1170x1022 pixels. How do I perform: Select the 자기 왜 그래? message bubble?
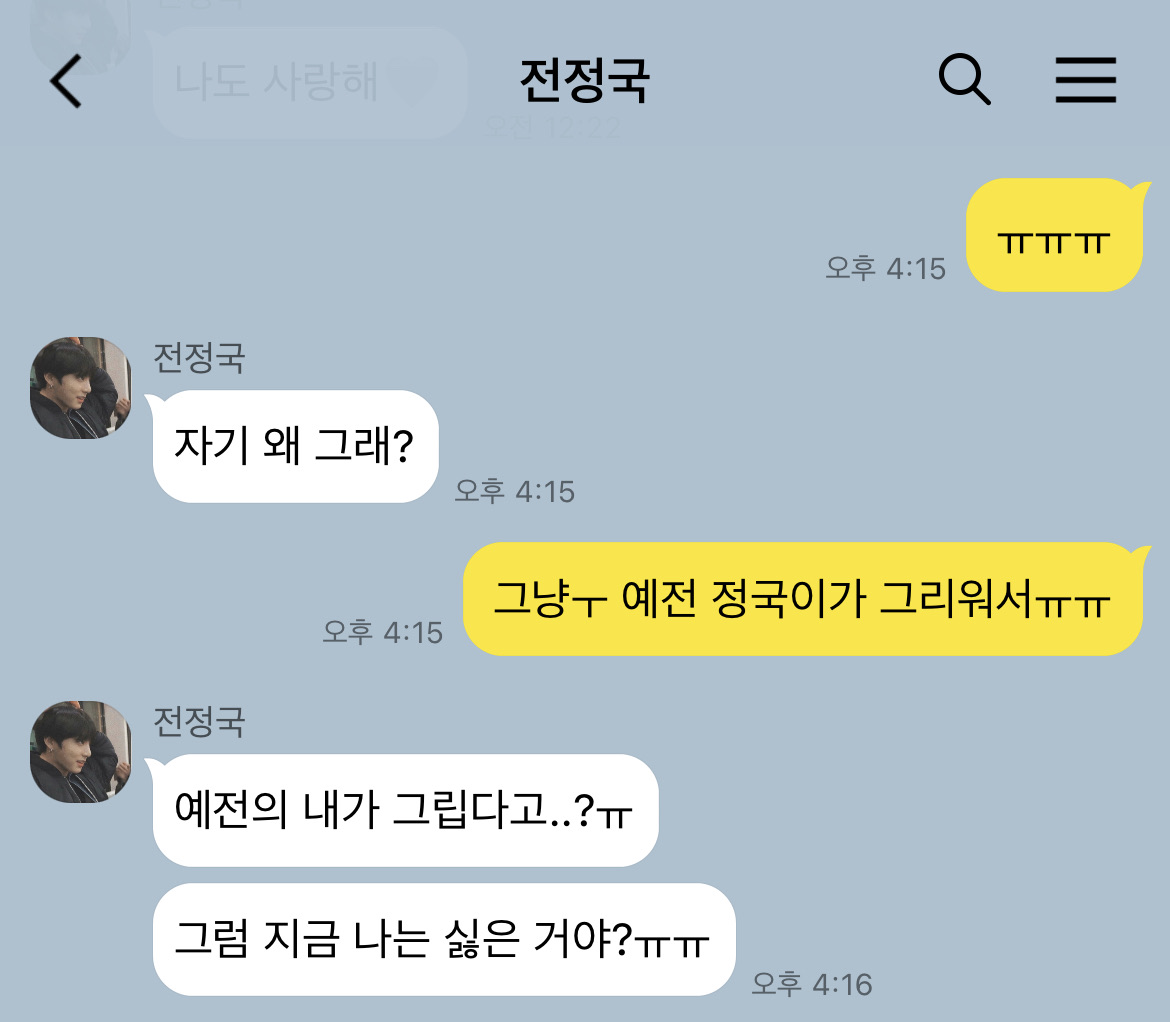pos(293,446)
